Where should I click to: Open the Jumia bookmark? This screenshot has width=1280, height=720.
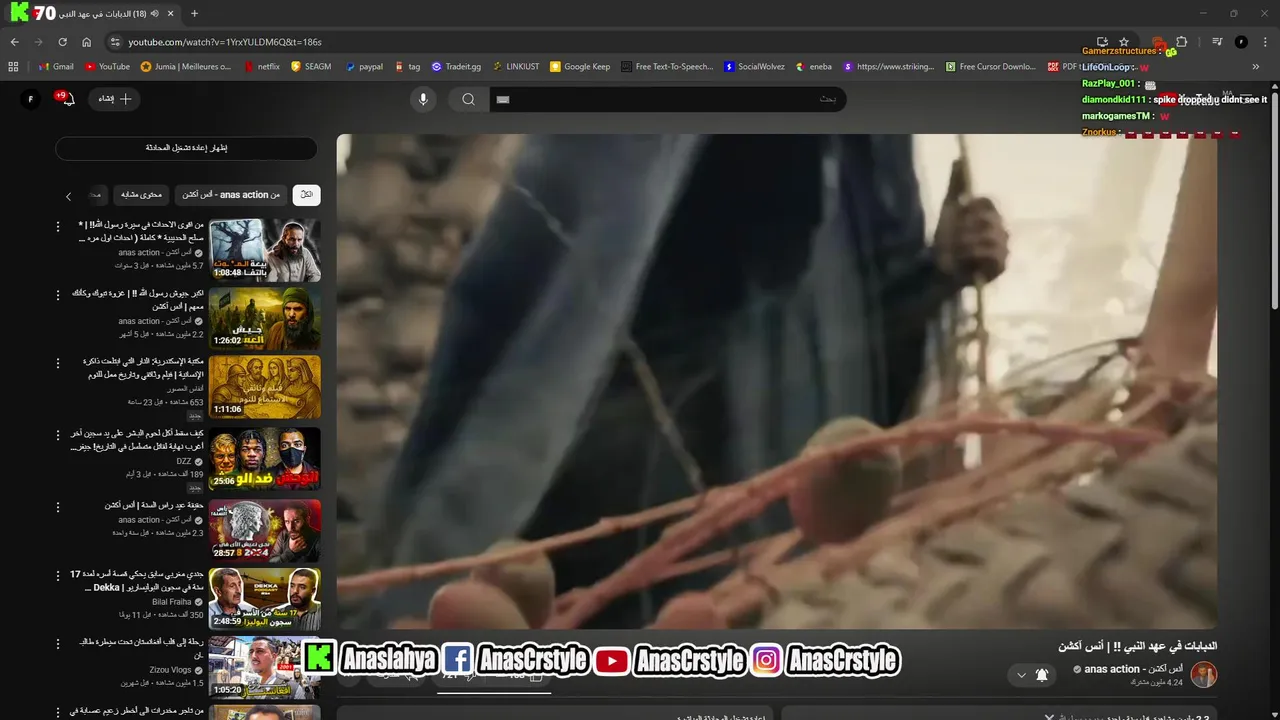[x=186, y=67]
